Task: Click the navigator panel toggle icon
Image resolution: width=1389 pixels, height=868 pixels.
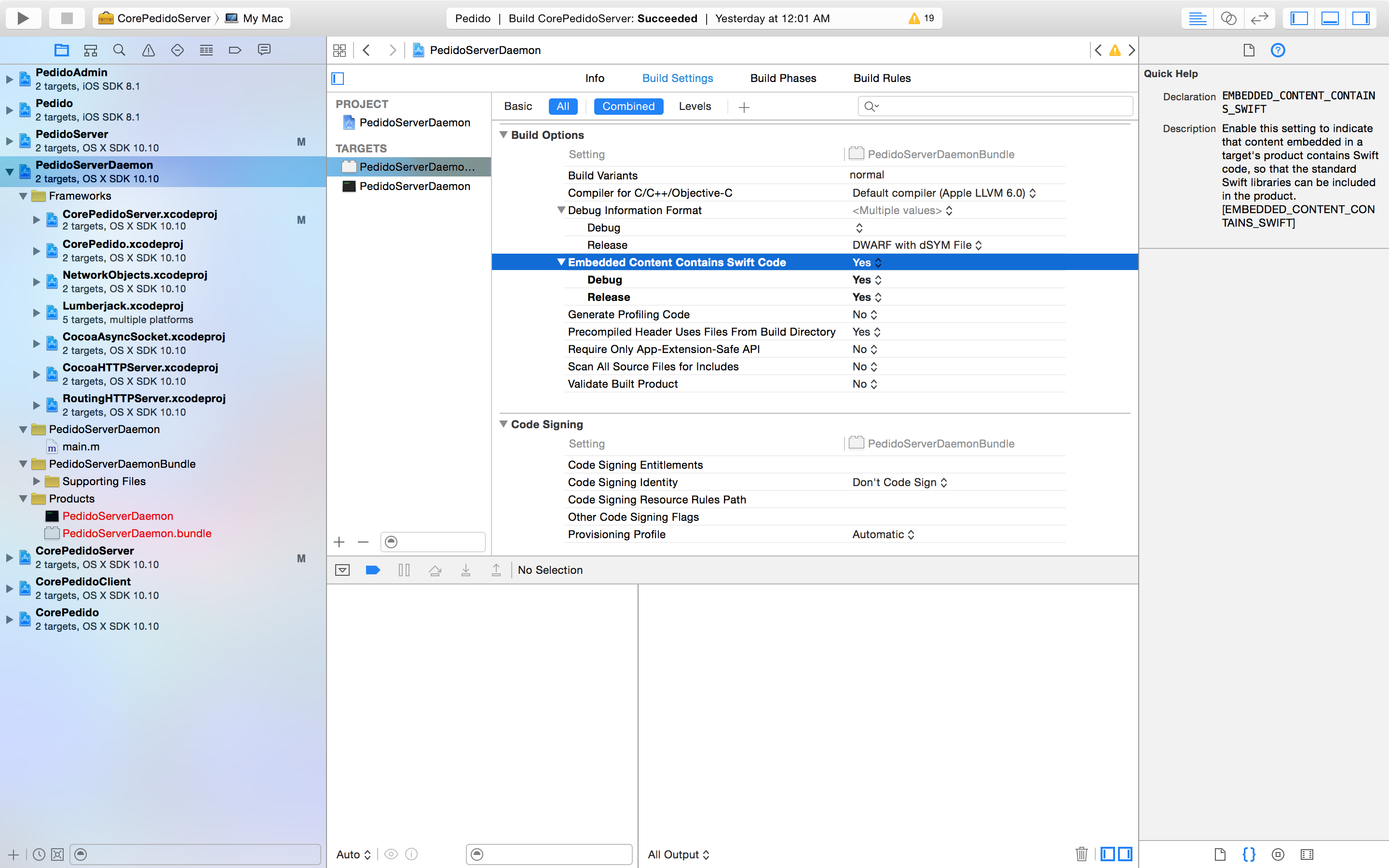Action: coord(1299,18)
